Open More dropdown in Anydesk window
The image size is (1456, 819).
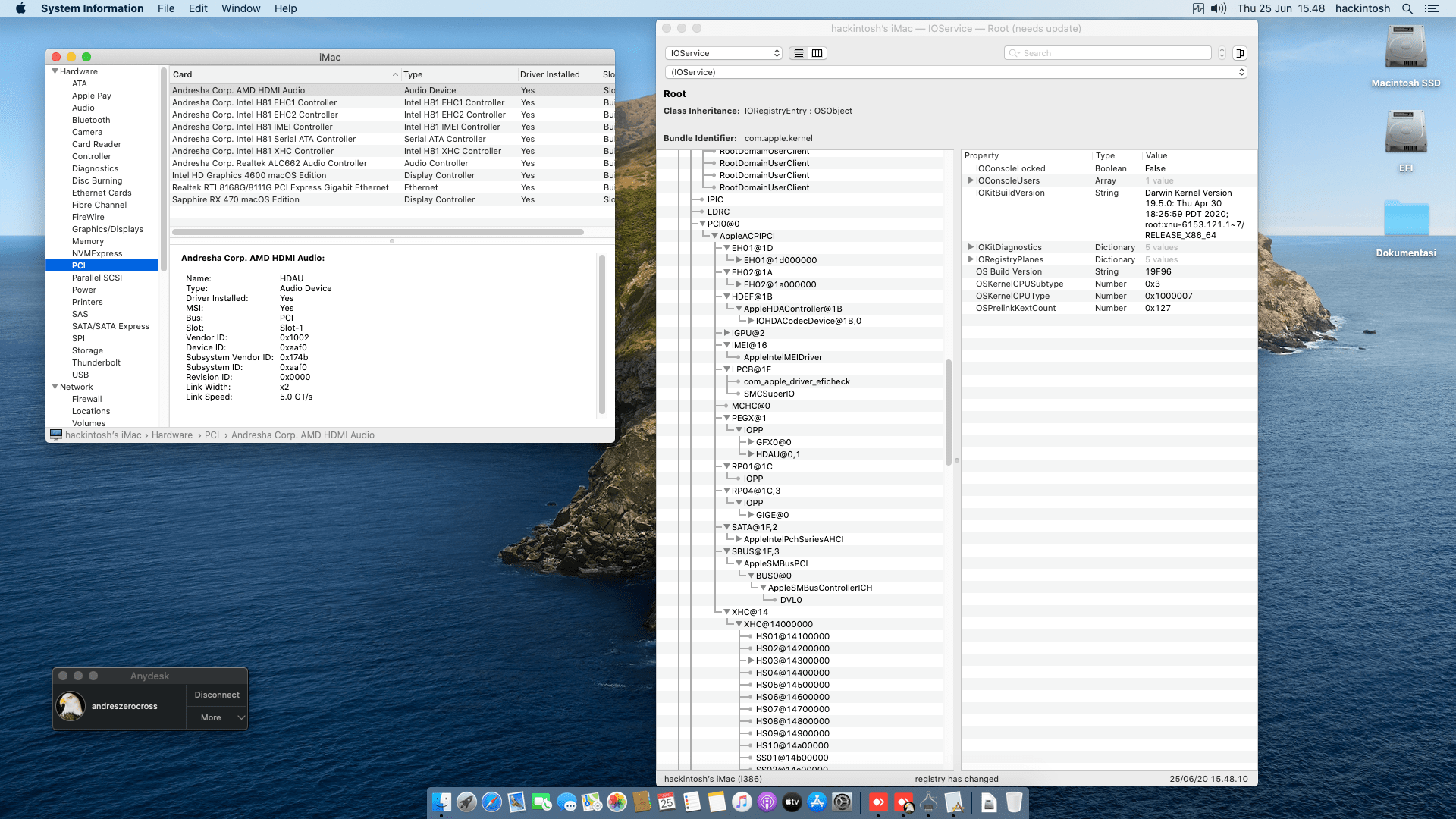[x=217, y=717]
